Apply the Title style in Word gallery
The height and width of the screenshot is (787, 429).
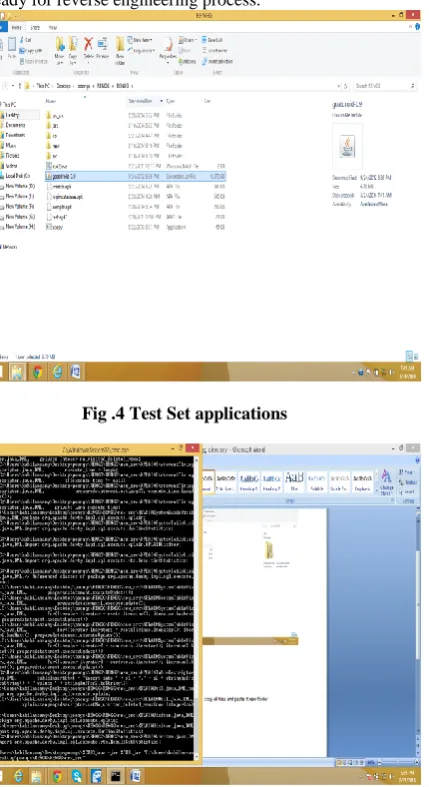click(294, 480)
